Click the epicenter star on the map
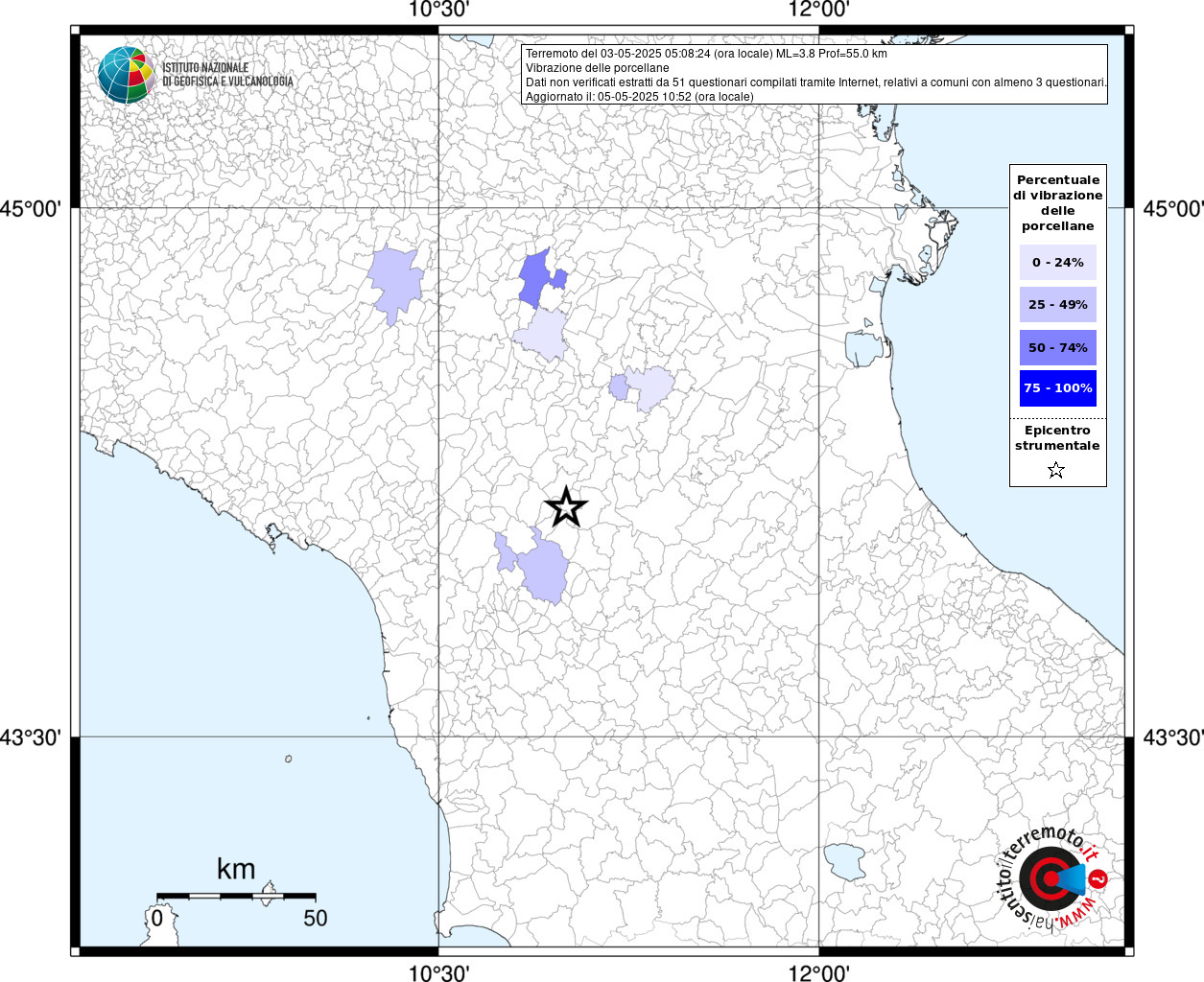 [x=566, y=506]
